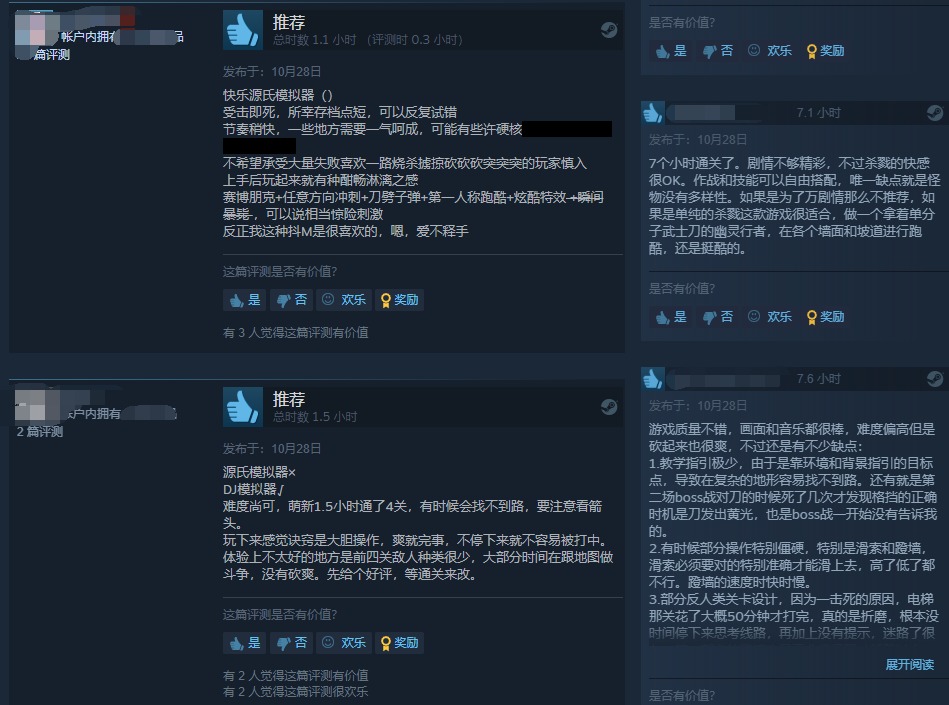Click the Steam logo icon in second review header
Screen dimensions: 949x705
[609, 407]
